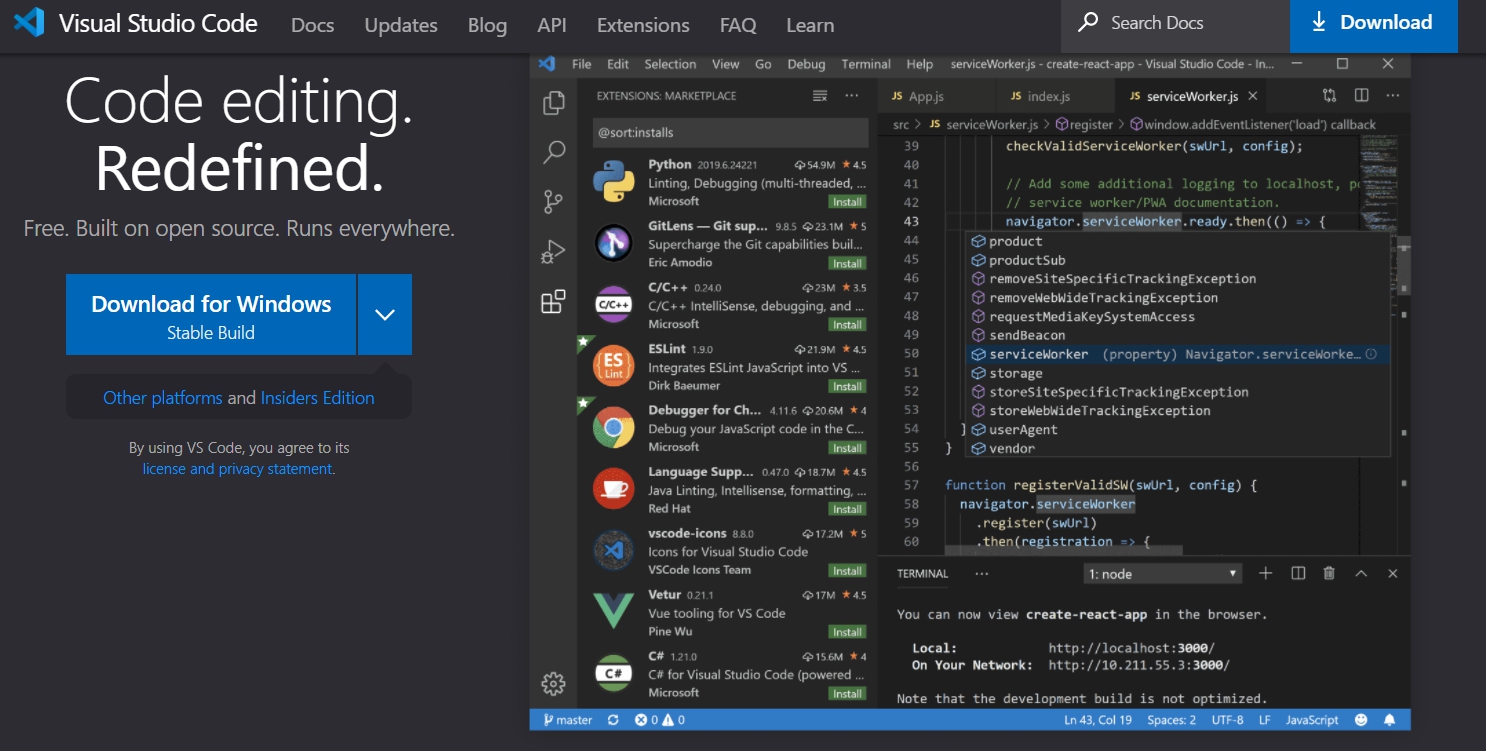
Task: Install the GitLens extension
Action: tap(847, 264)
